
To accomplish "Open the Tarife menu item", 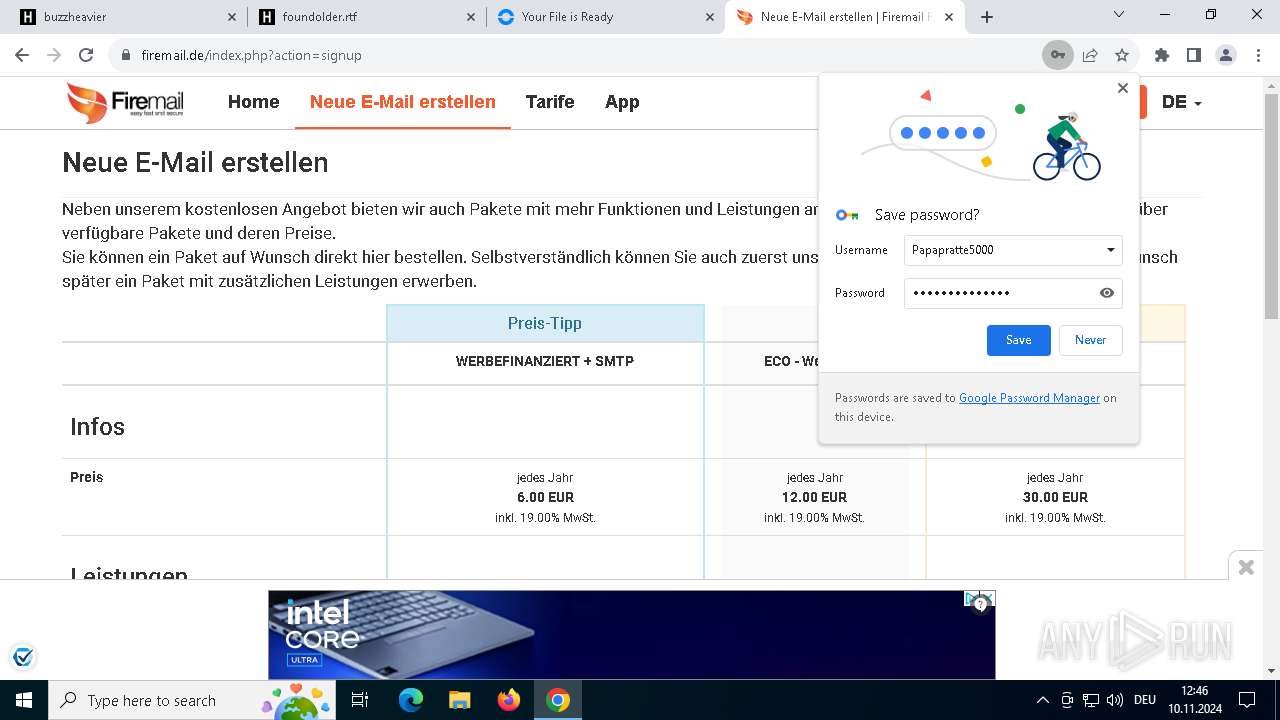I will (550, 102).
